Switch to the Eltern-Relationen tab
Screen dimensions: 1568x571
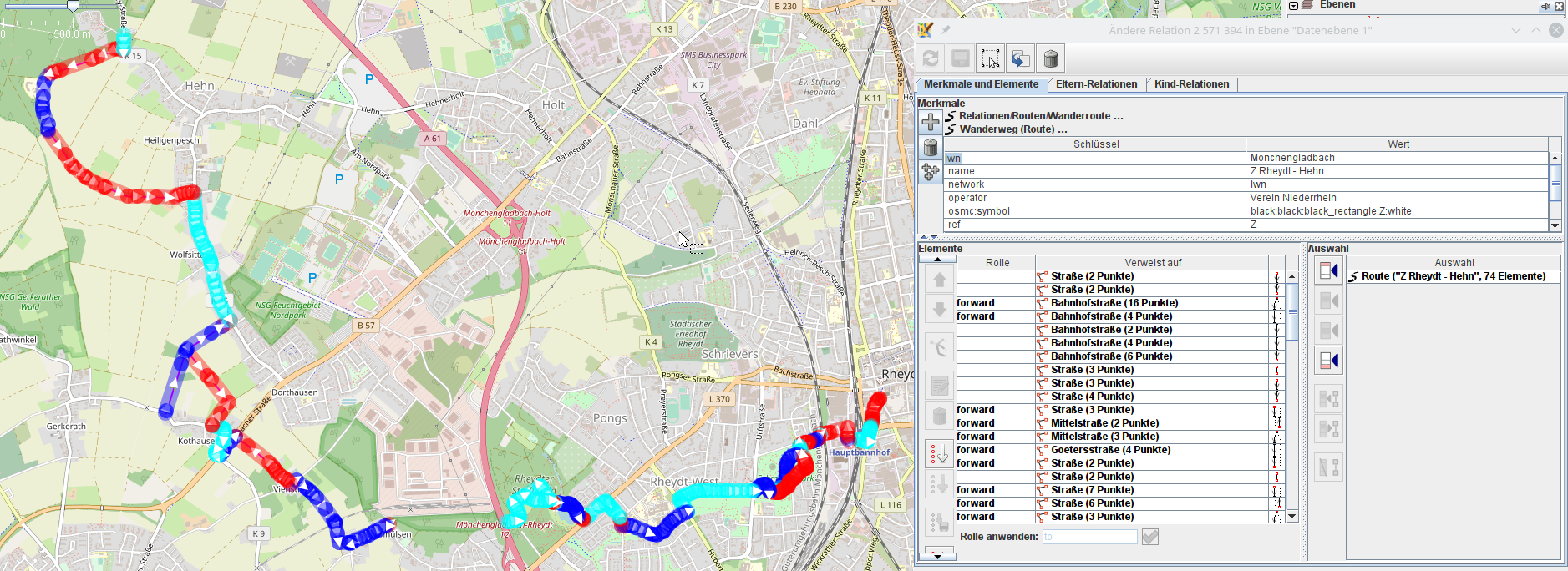(x=1096, y=84)
